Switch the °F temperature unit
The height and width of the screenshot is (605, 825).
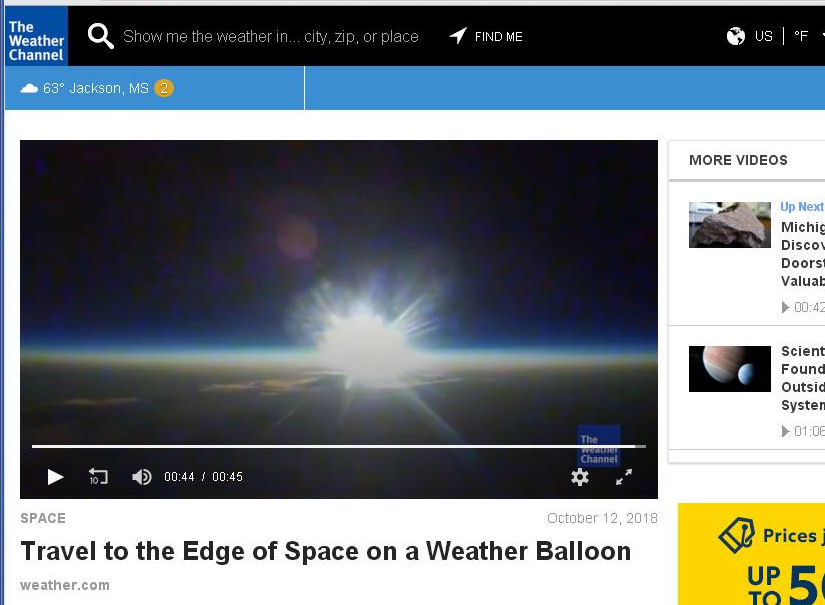801,36
